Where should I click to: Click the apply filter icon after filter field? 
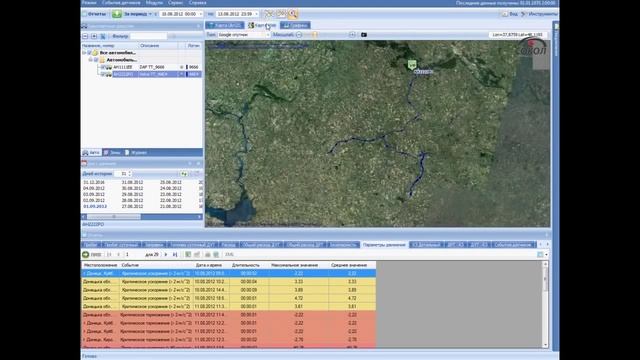172,36
